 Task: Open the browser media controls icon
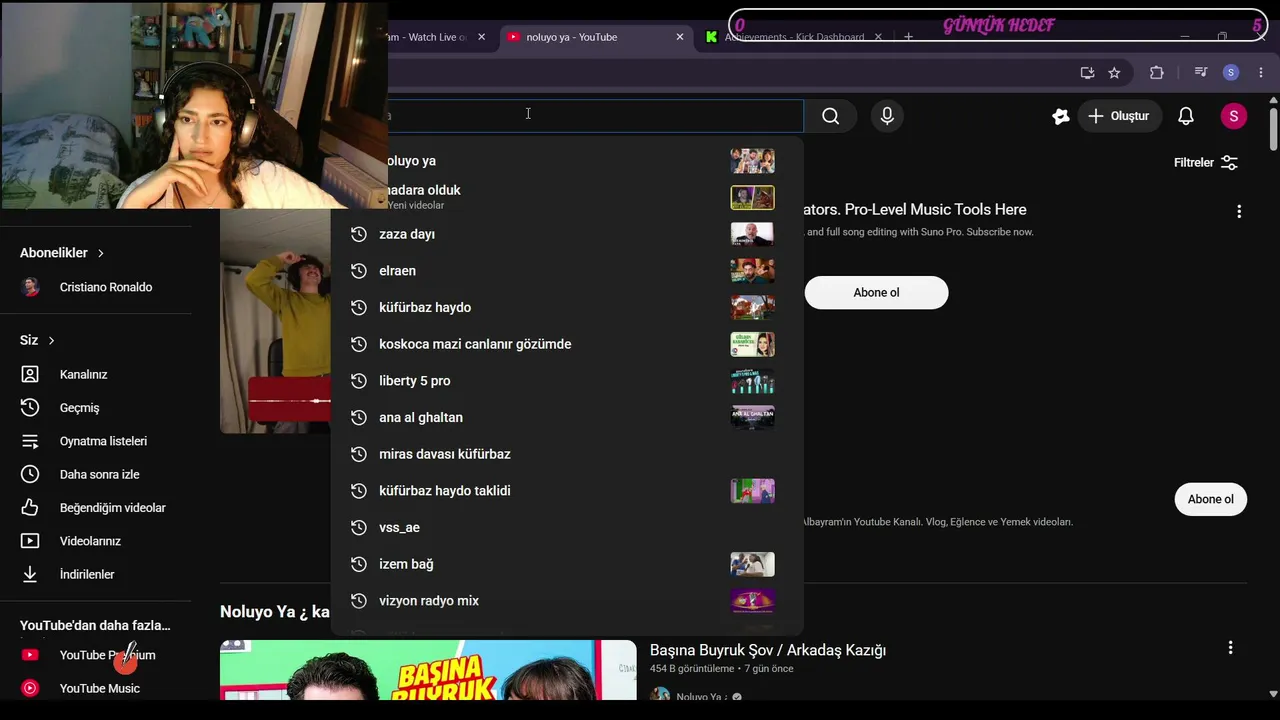[x=1201, y=72]
